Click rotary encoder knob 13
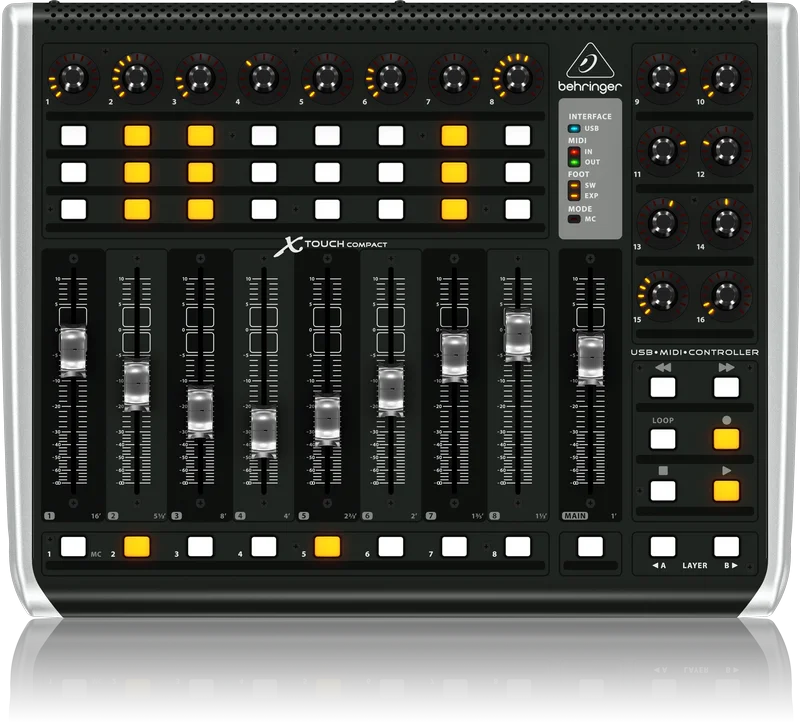This screenshot has width=800, height=724. pos(662,222)
